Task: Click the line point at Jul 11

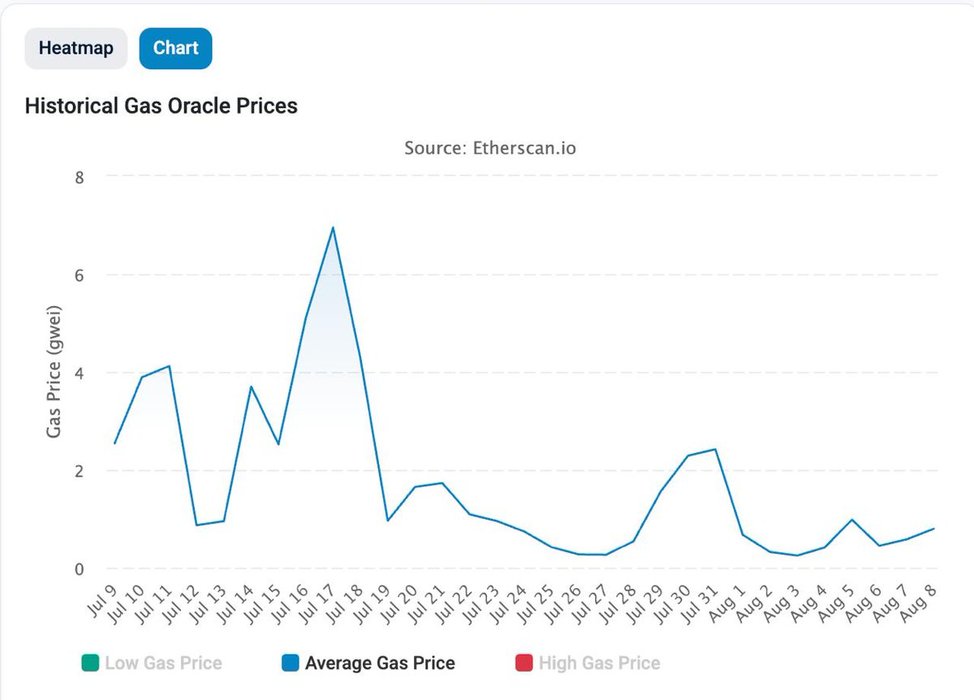Action: pos(169,366)
